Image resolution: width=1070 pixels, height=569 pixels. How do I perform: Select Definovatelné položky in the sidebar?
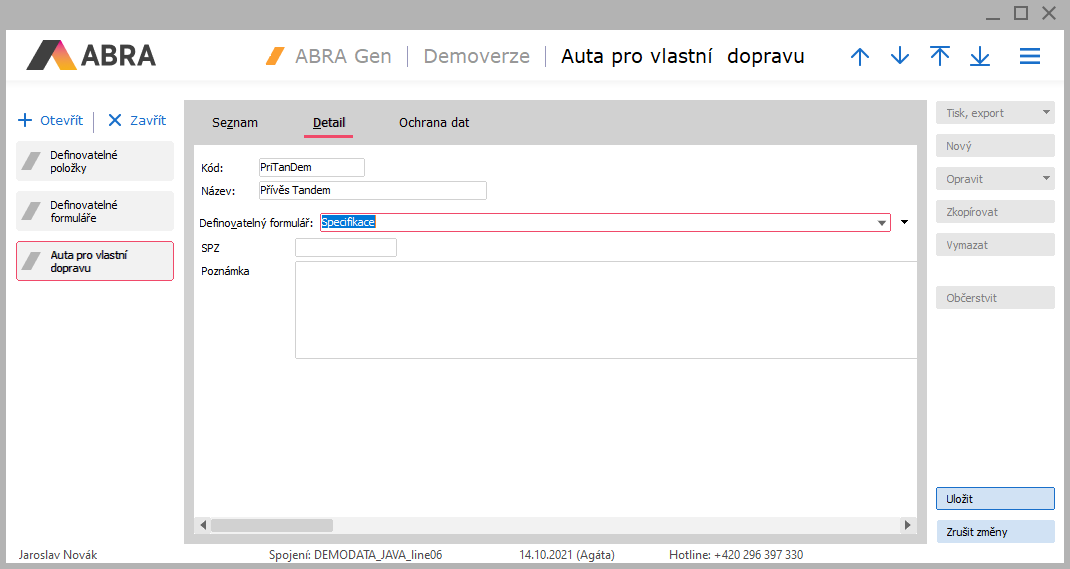point(95,161)
